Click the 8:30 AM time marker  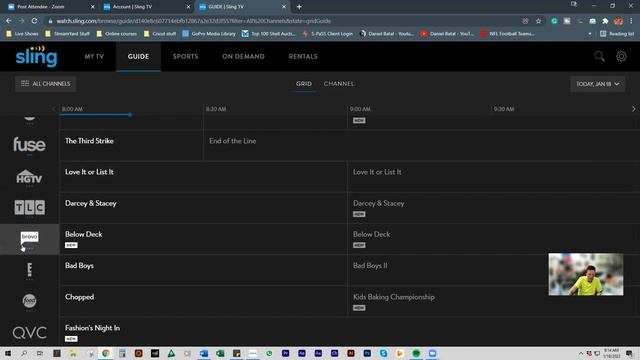[x=216, y=109]
